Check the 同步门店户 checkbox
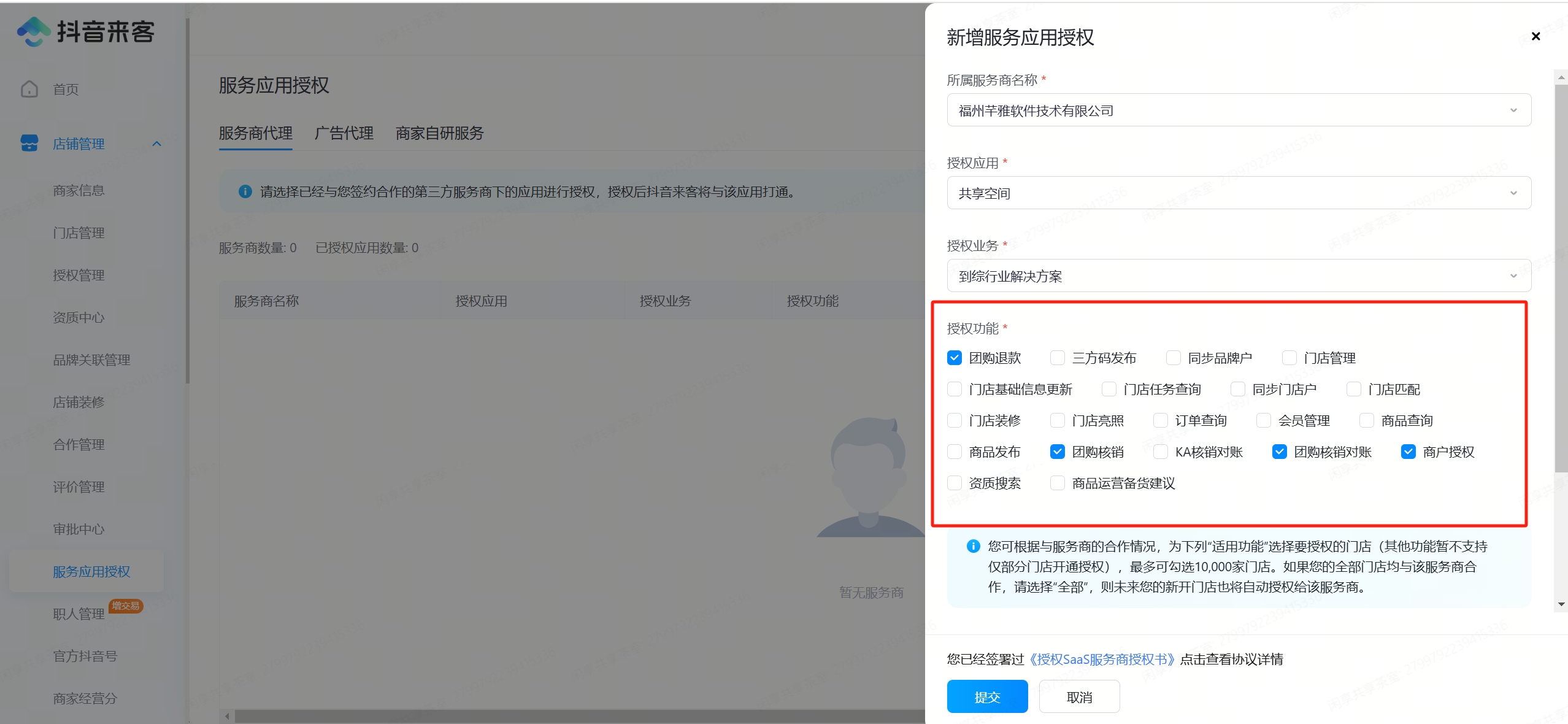The image size is (1568, 724). coord(1238,389)
